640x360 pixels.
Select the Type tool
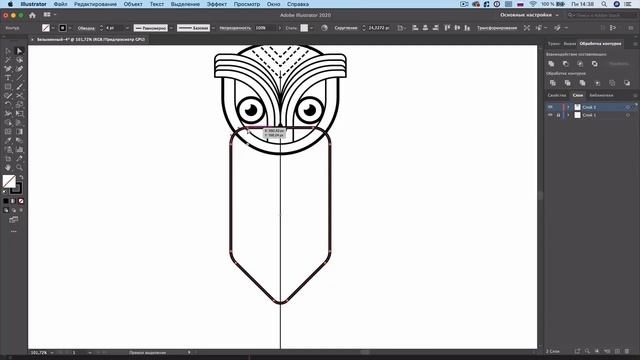(x=8, y=78)
